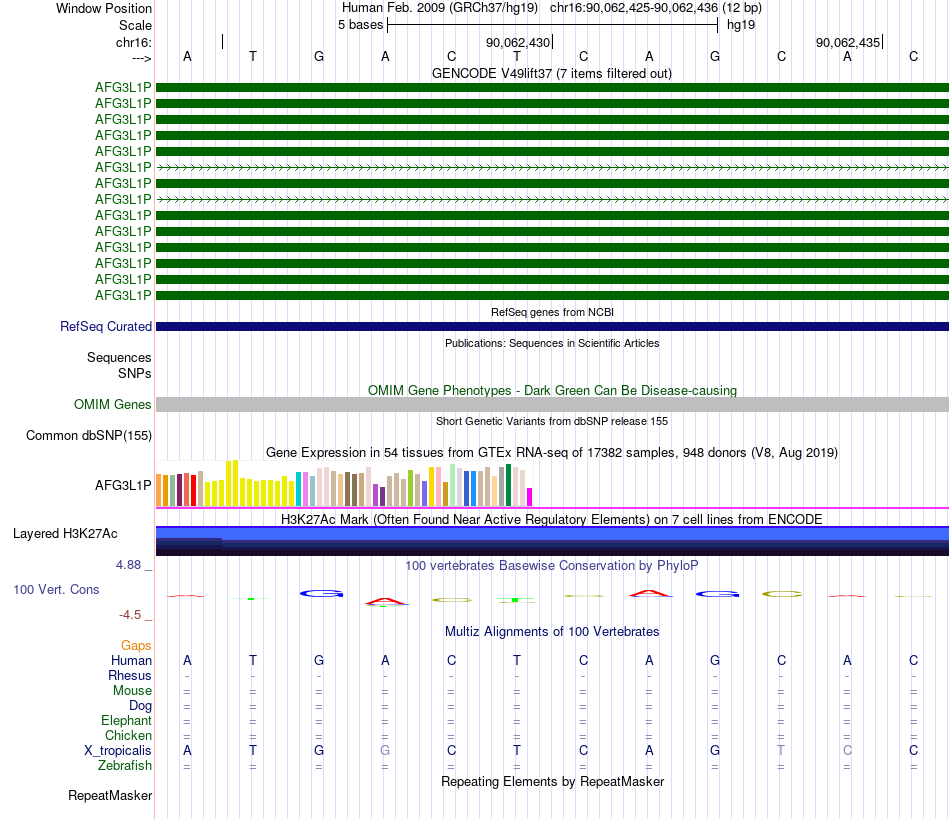Click the dark green bar in GTEx expression chart
Viewport: 950px width, 819px height.
(508, 485)
